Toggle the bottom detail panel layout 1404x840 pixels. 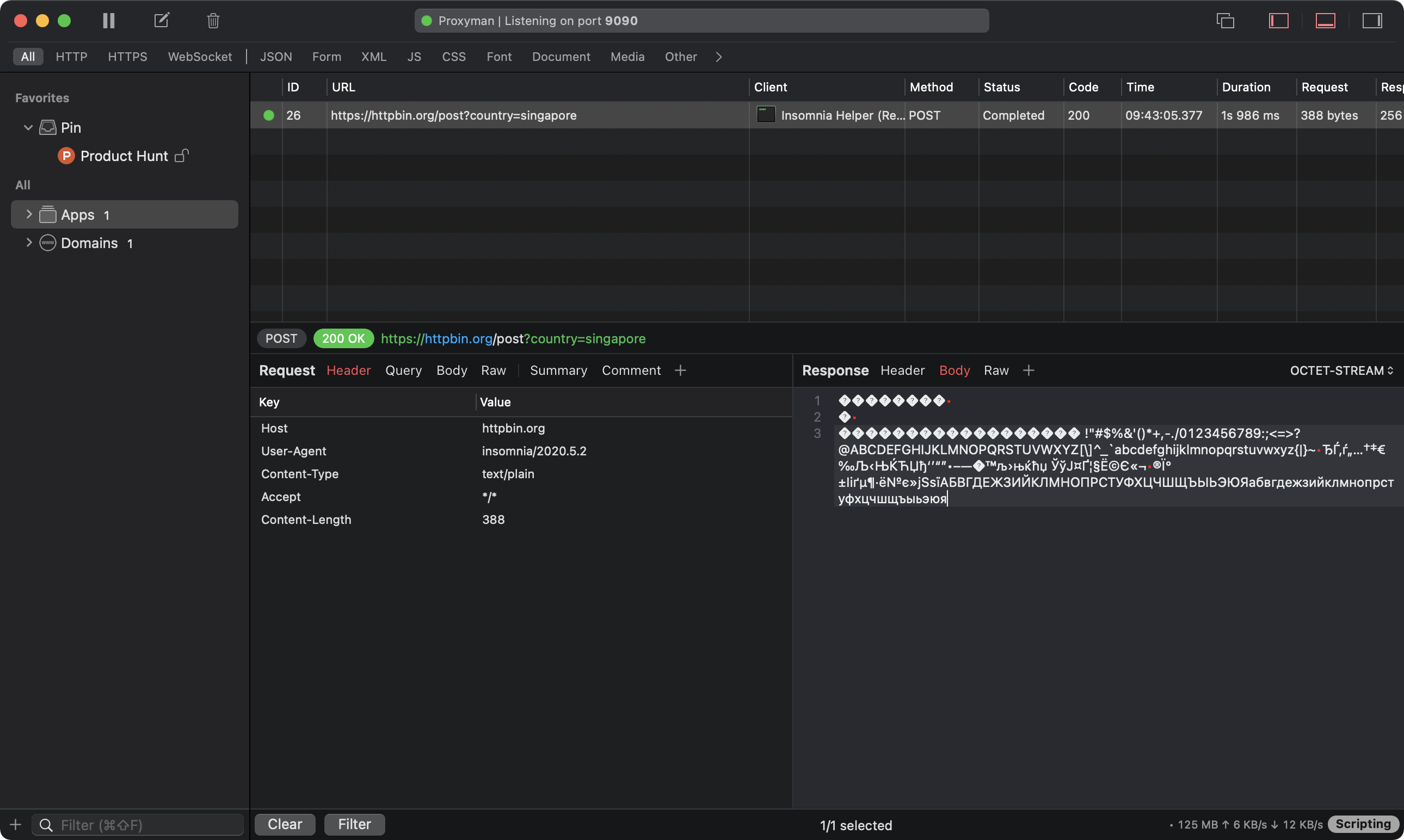point(1325,20)
